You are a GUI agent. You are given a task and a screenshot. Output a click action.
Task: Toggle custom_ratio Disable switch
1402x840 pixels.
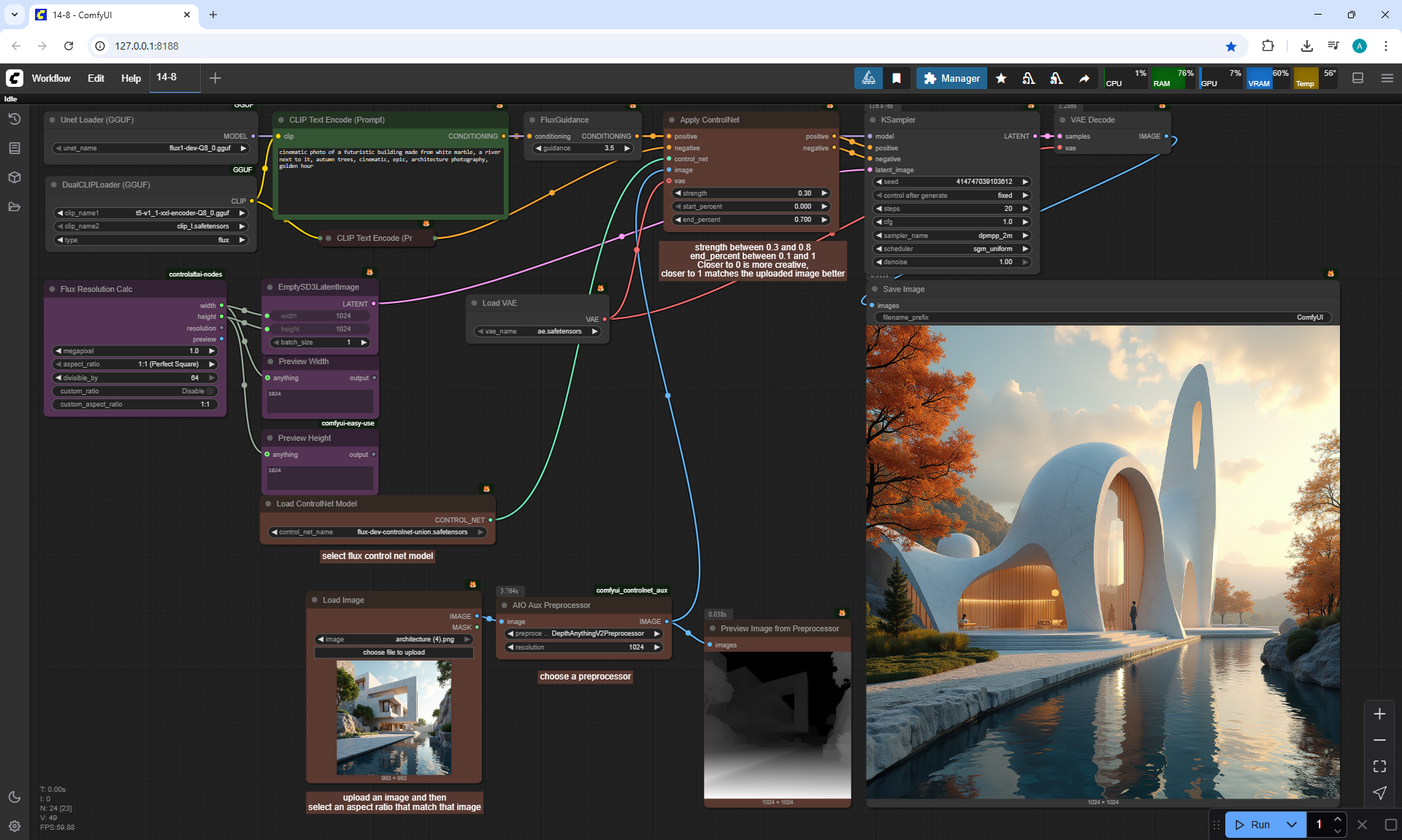pos(210,391)
